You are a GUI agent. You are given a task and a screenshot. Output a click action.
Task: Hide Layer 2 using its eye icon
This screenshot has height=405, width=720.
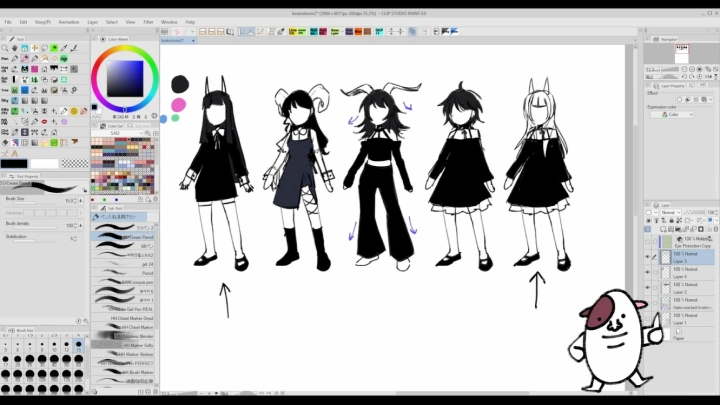coord(647,288)
